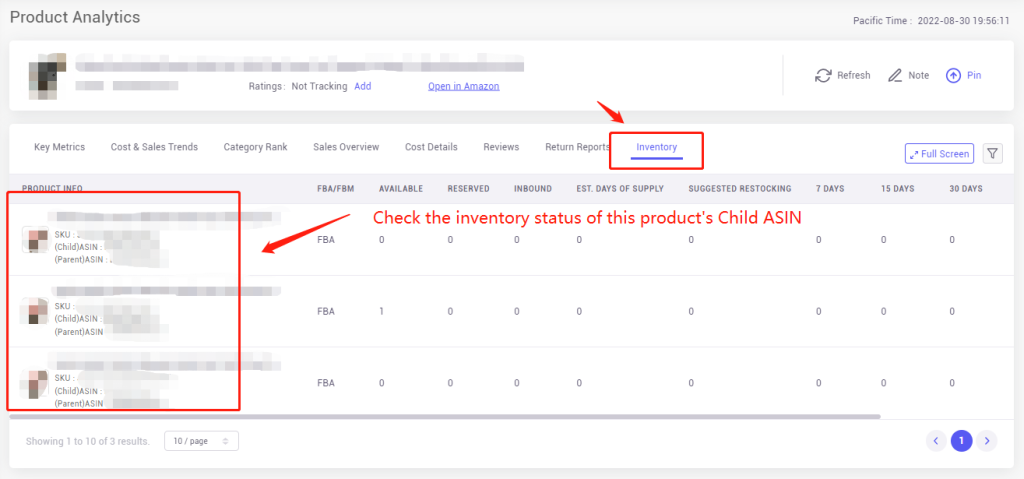Switch to the Cost & Sales Trends tab
Image resolution: width=1024 pixels, height=479 pixels.
154,147
